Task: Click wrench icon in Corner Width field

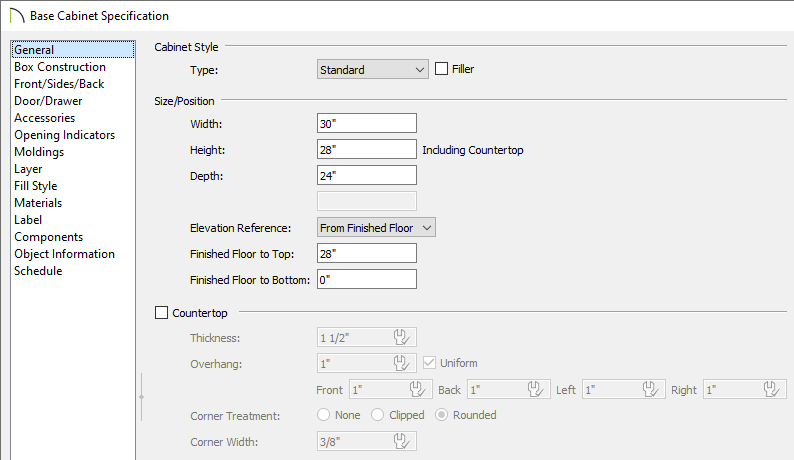Action: pyautogui.click(x=401, y=441)
